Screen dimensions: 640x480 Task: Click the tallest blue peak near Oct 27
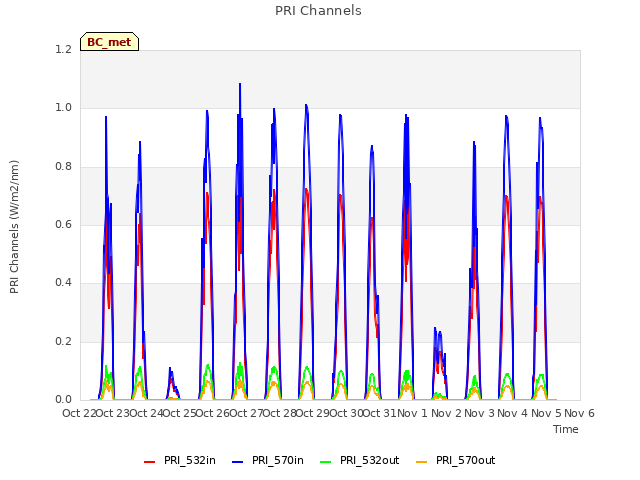(240, 85)
